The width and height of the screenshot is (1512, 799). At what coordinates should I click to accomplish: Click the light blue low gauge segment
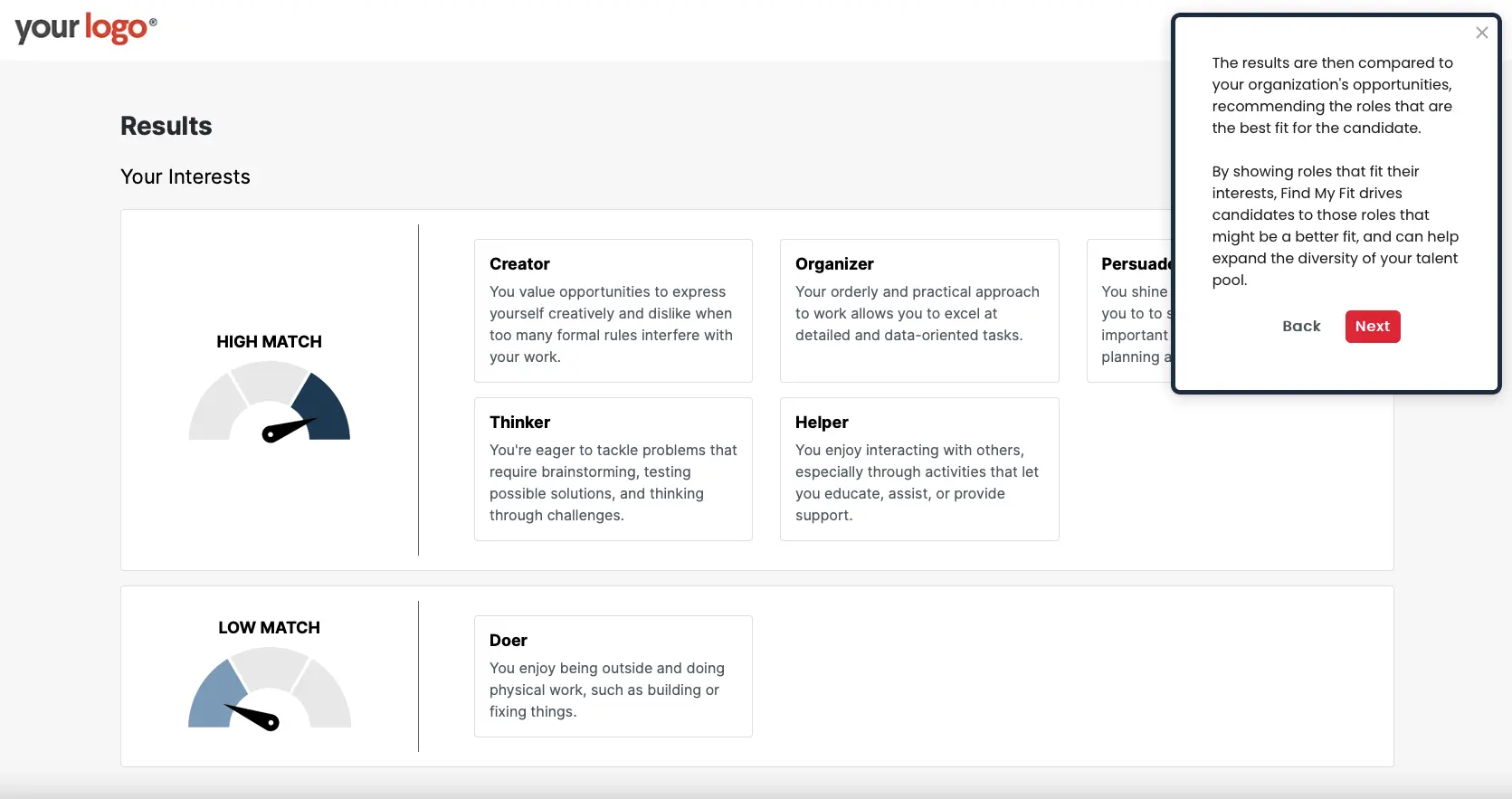point(213,699)
